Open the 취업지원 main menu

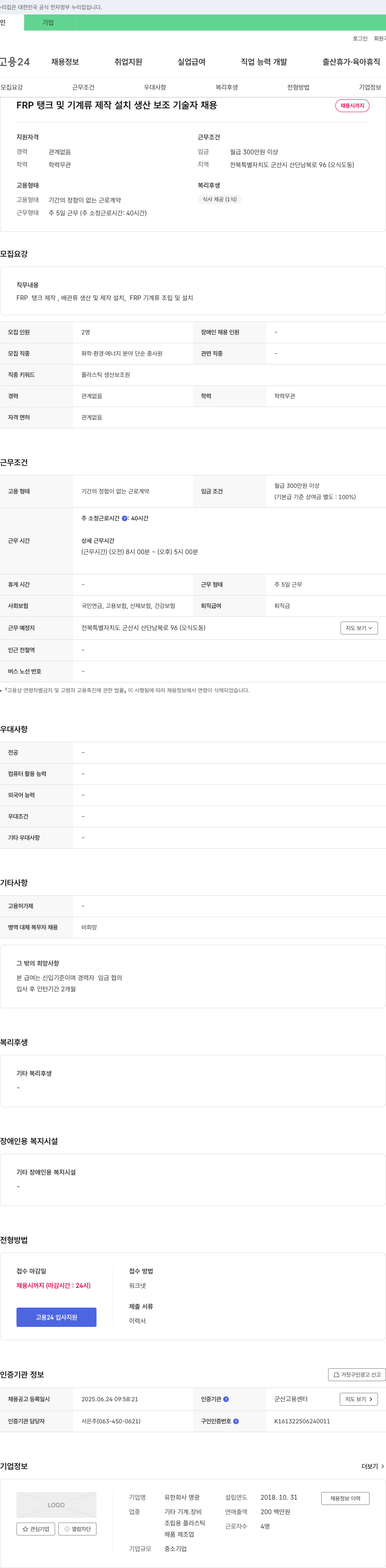click(x=128, y=61)
